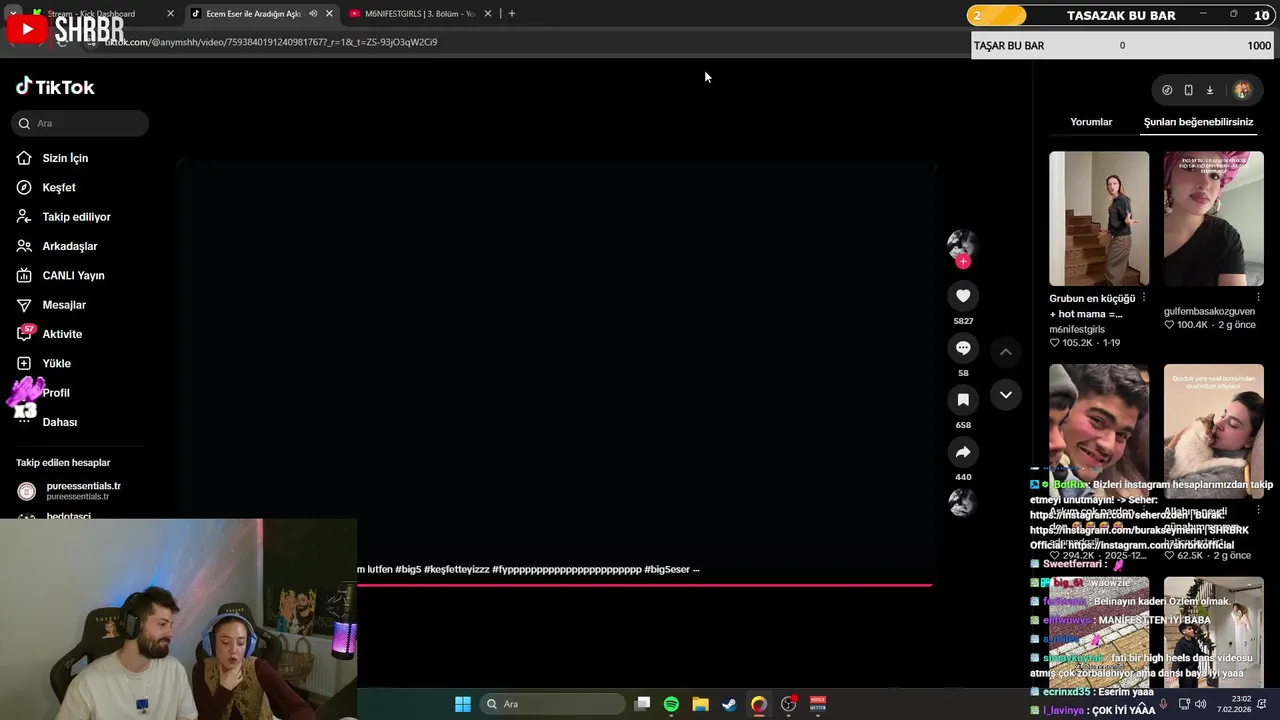Click the Windows taskbar Ara search box
Viewport: 1280px width, 720px height.
(553, 704)
